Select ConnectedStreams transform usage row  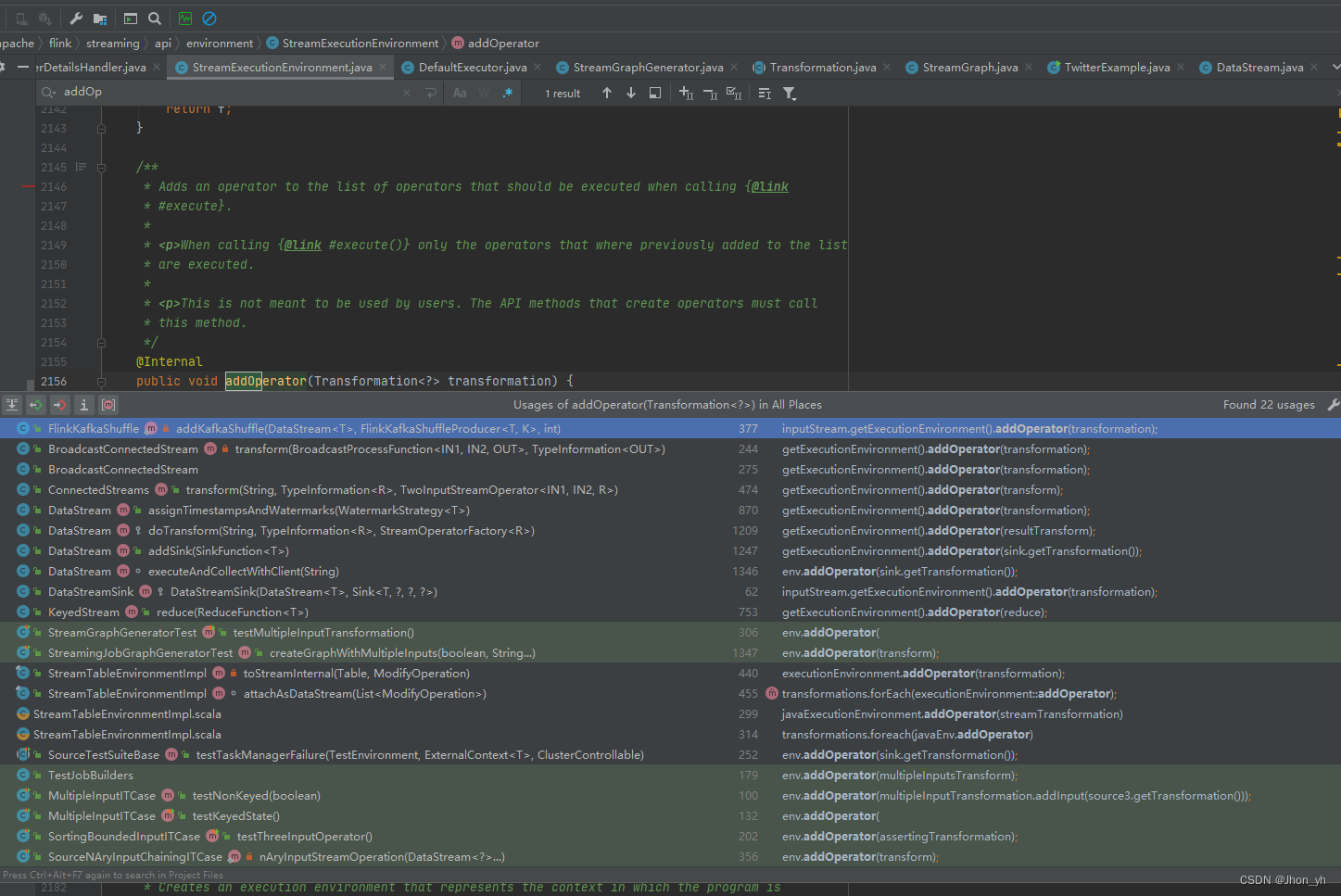(x=670, y=490)
